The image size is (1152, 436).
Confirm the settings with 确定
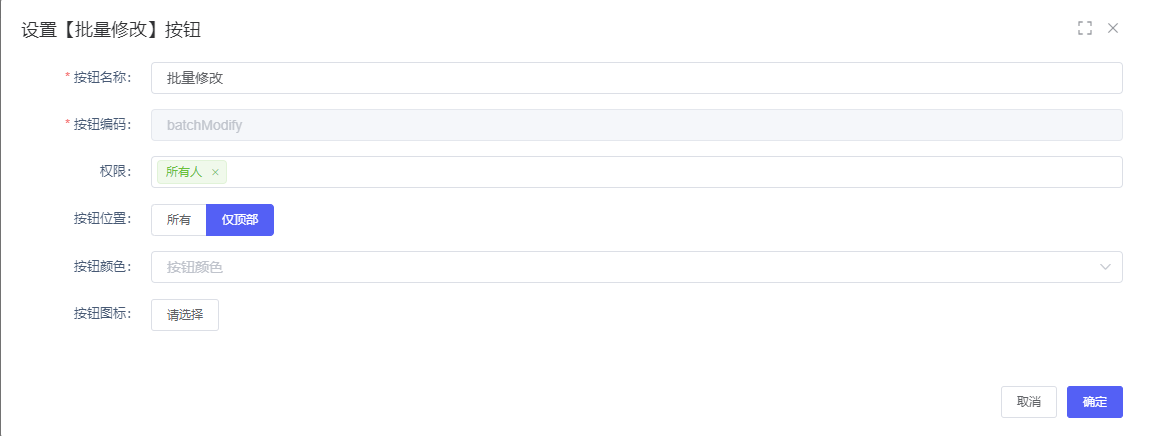1095,402
